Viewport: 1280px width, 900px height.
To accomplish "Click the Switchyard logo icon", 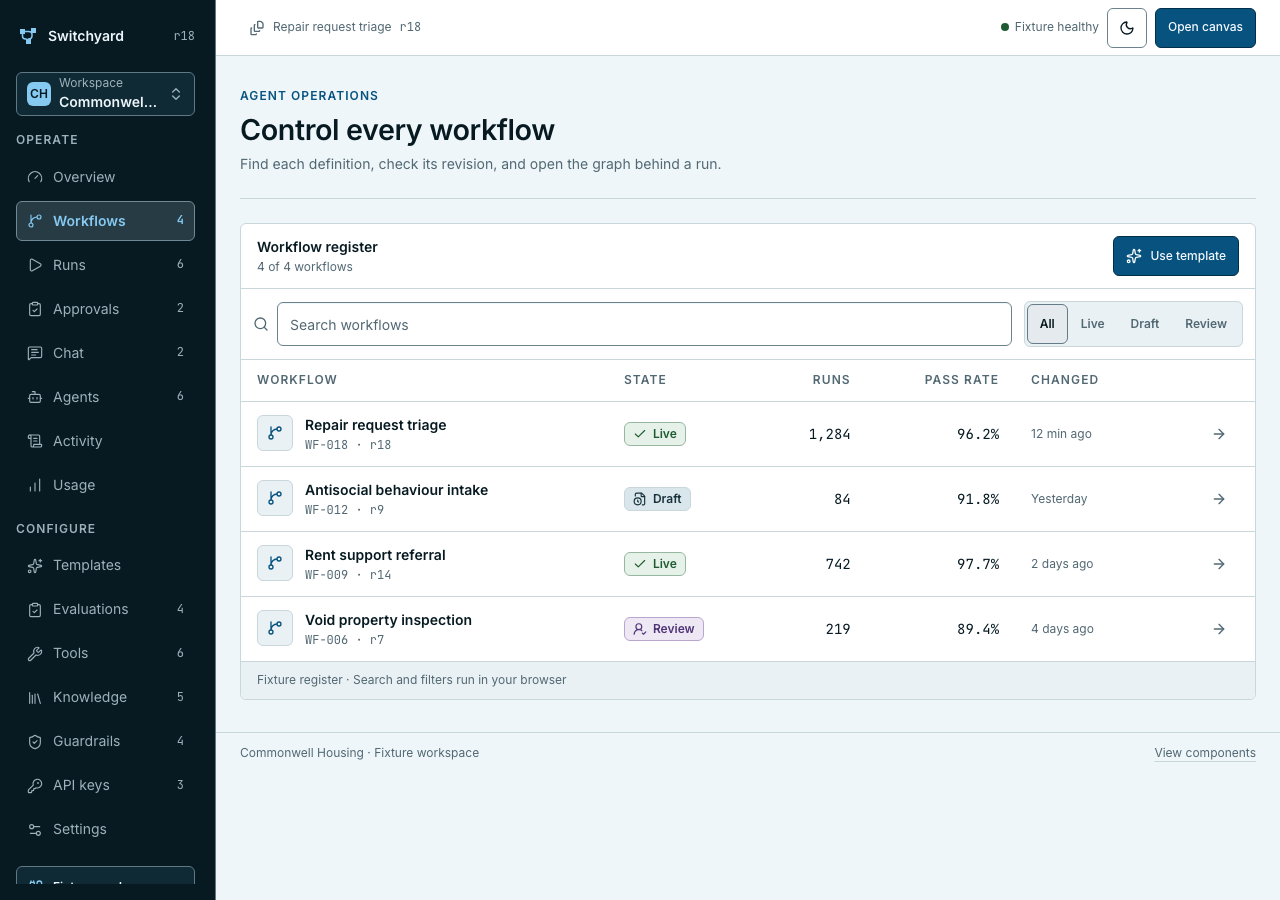I will (28, 36).
